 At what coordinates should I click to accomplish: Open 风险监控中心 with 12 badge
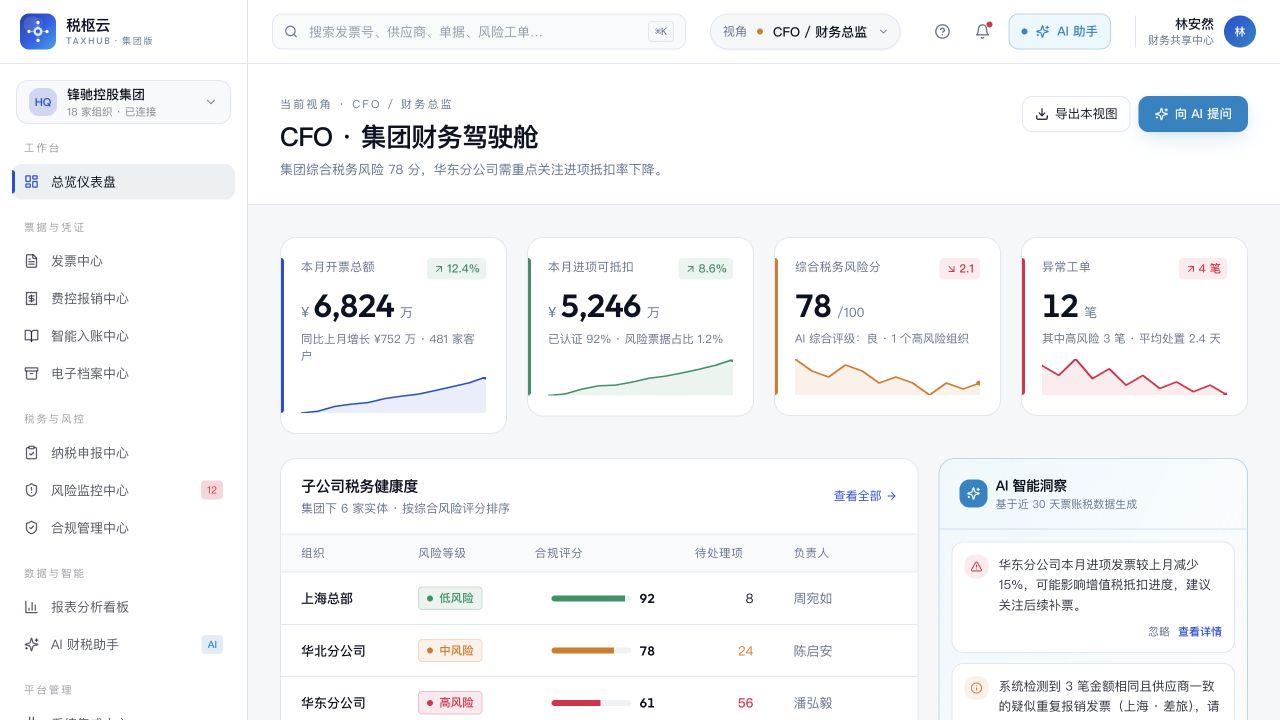coord(123,490)
